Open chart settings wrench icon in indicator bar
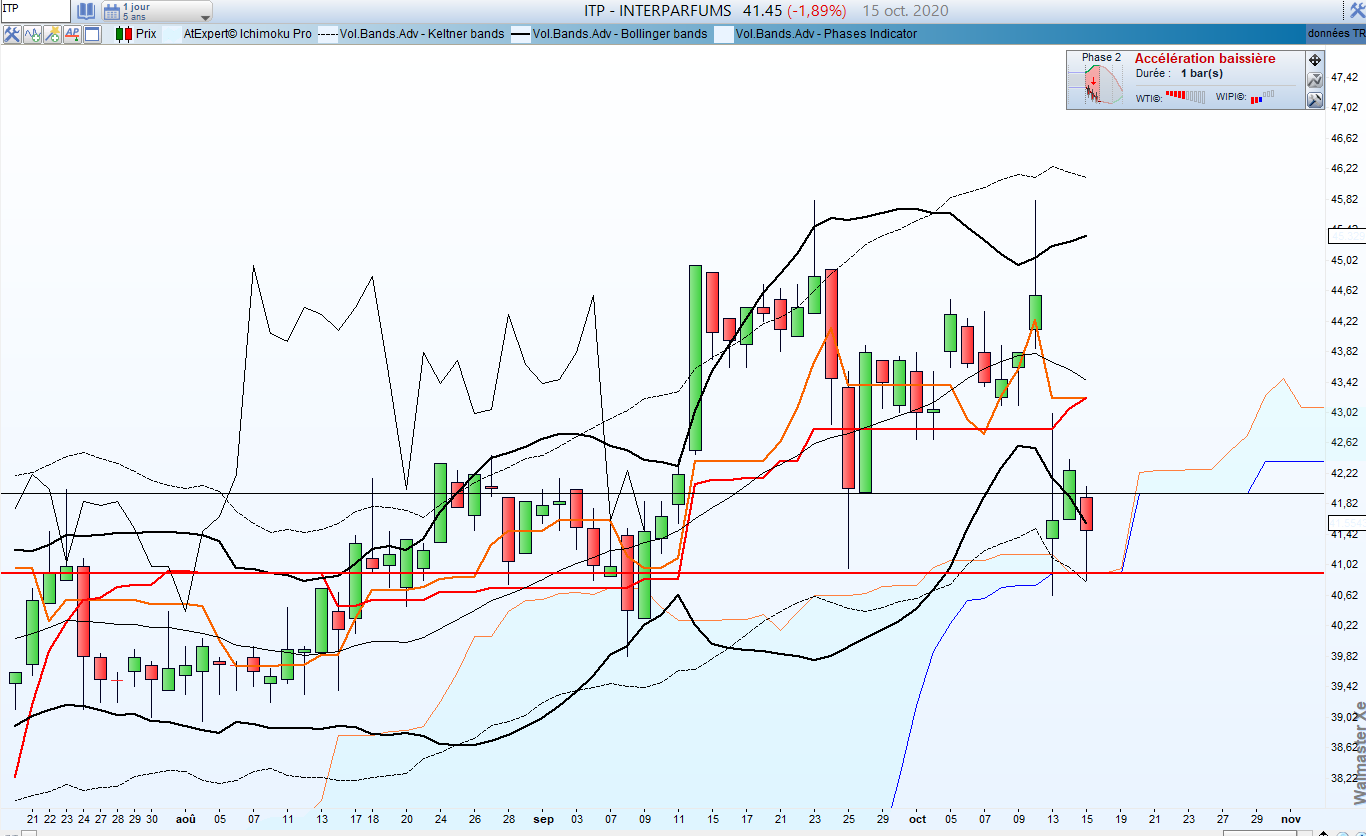 pos(12,34)
